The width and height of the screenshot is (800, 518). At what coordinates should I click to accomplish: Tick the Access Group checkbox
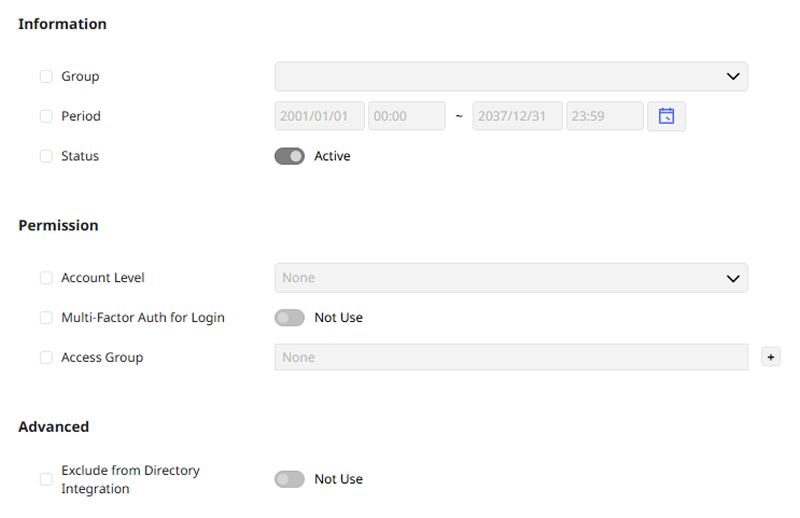[x=46, y=357]
